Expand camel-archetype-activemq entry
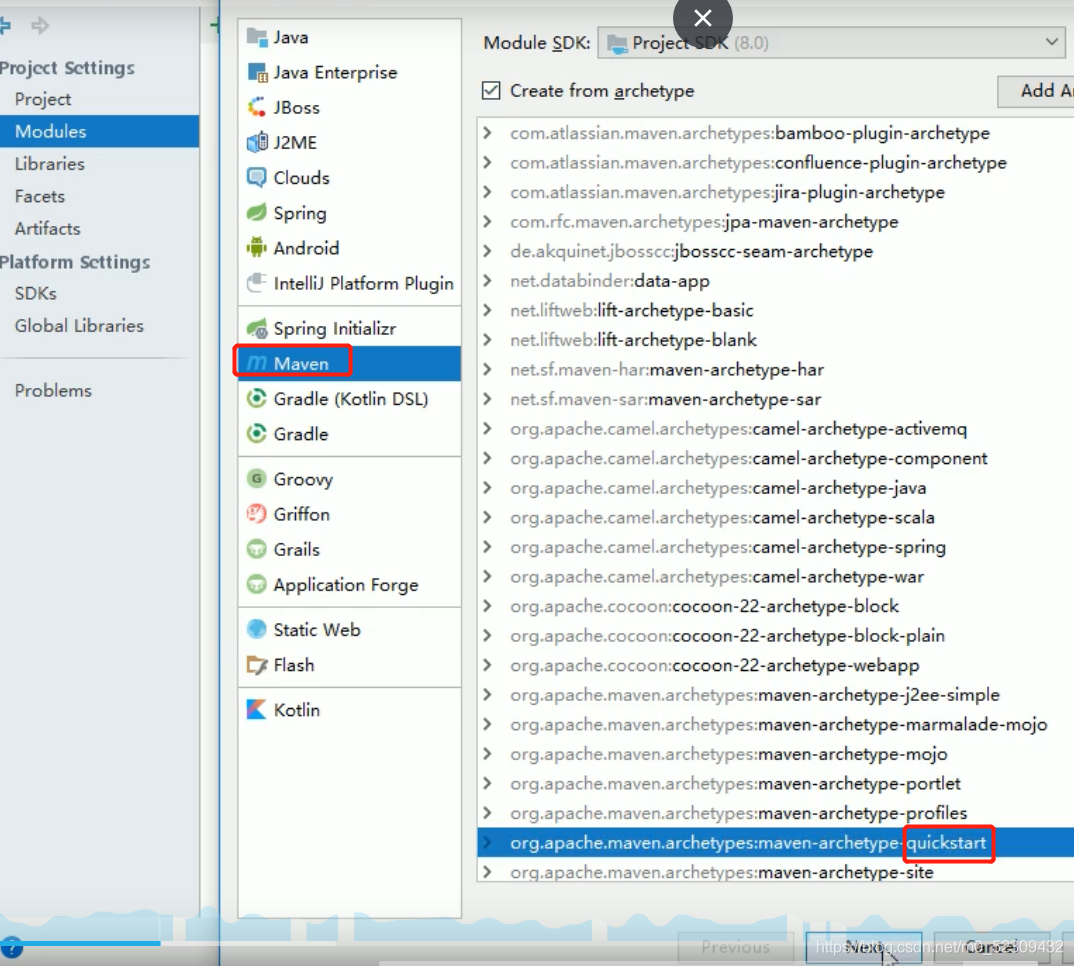 [x=487, y=429]
